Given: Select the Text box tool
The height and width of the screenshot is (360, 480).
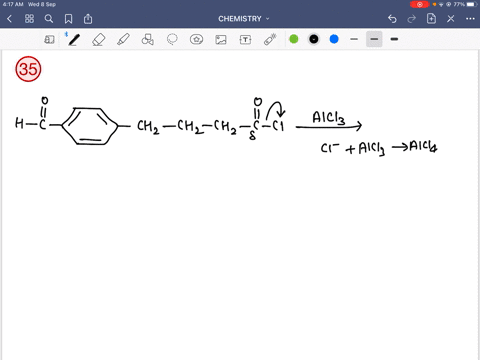Looking at the screenshot, I should coord(245,40).
